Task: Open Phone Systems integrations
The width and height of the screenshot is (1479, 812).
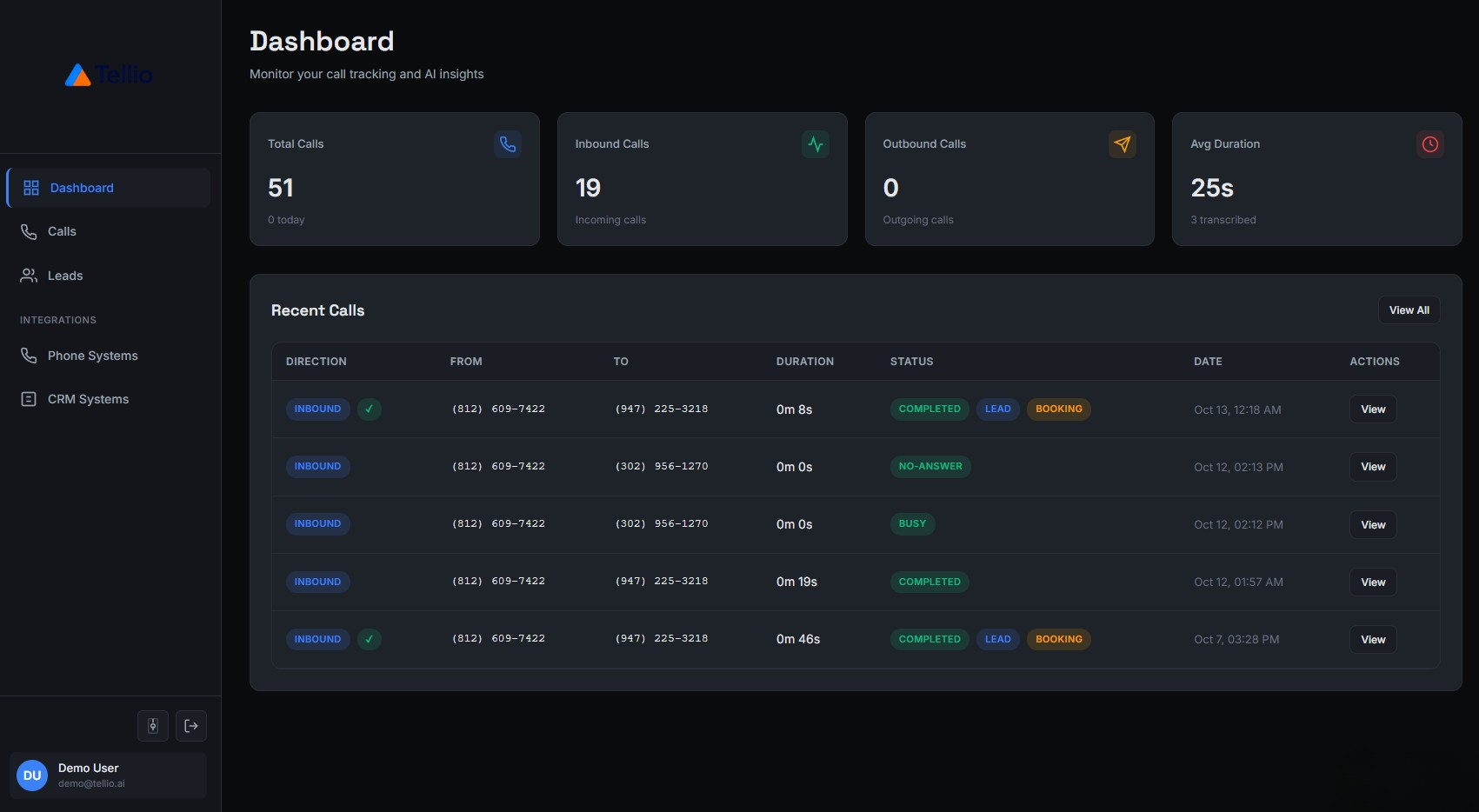Action: (x=92, y=355)
